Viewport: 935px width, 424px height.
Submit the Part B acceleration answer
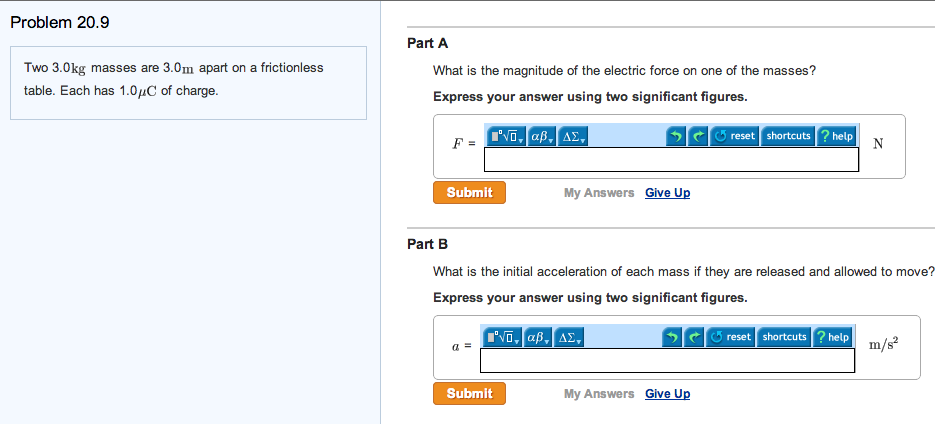[x=469, y=393]
